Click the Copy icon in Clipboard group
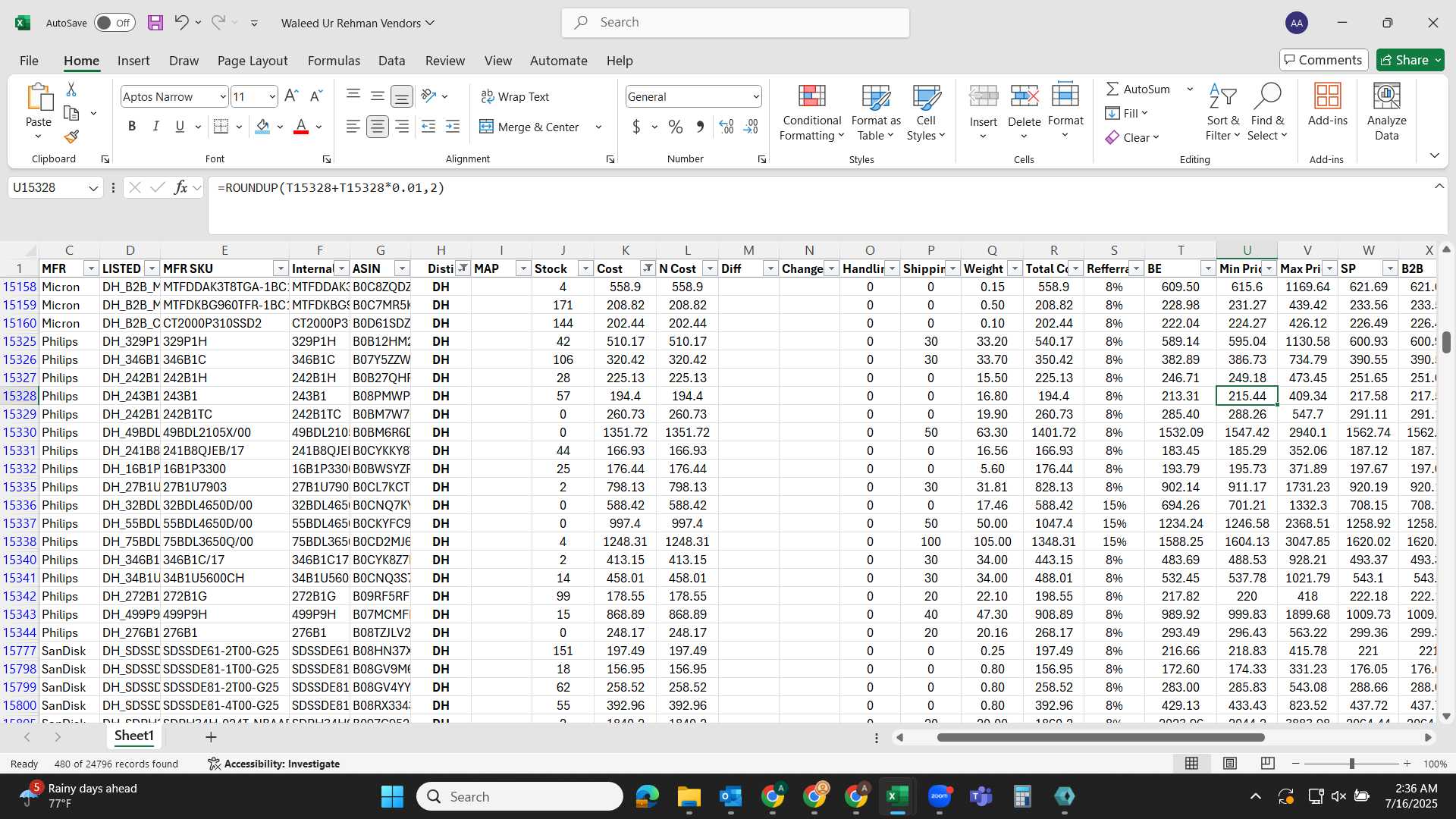 71,113
